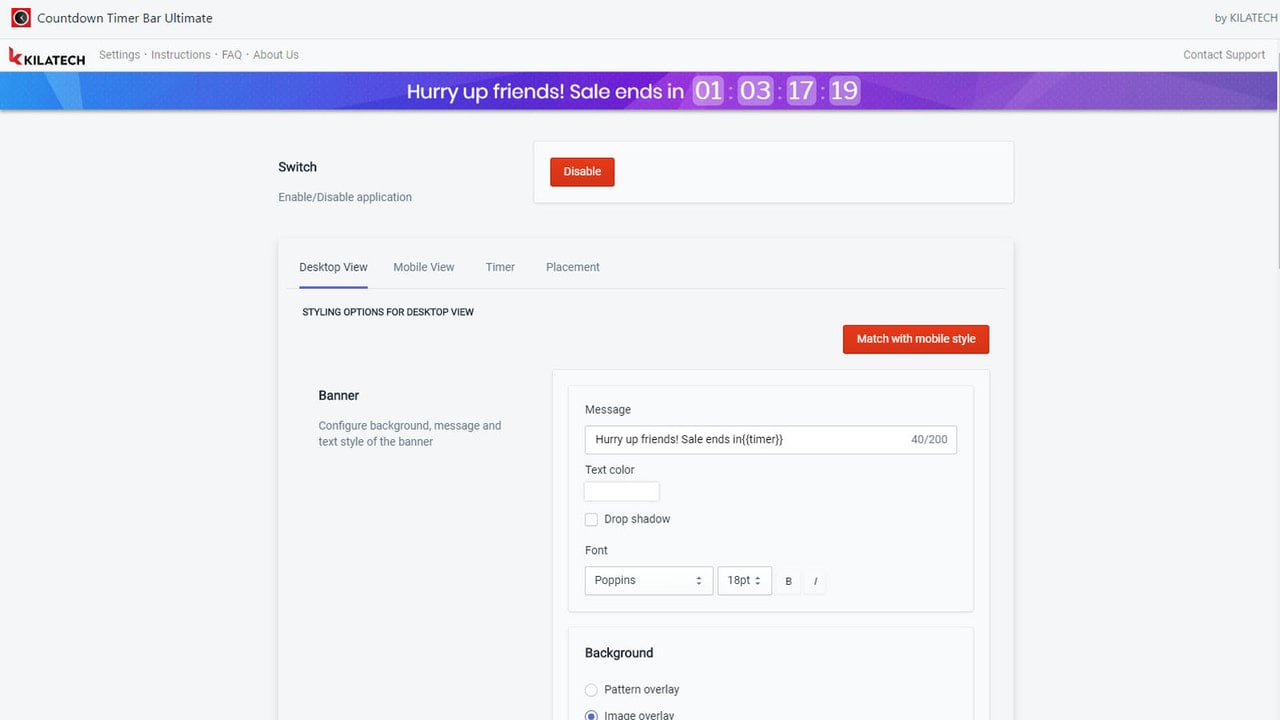Click Match with mobile style button

click(x=916, y=339)
